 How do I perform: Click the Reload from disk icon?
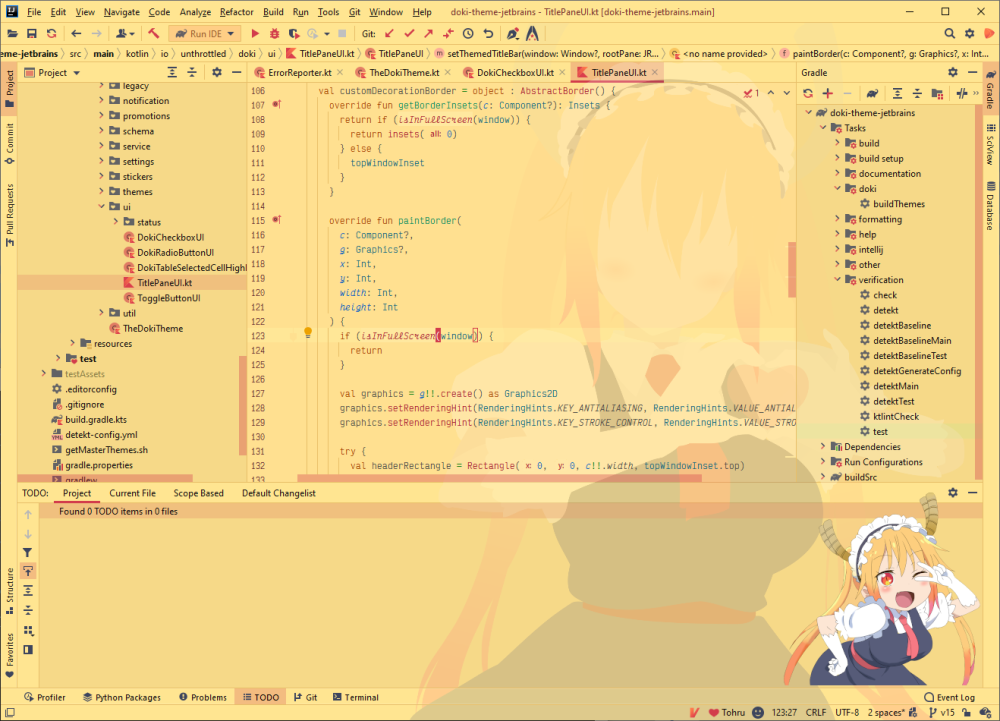(x=51, y=34)
